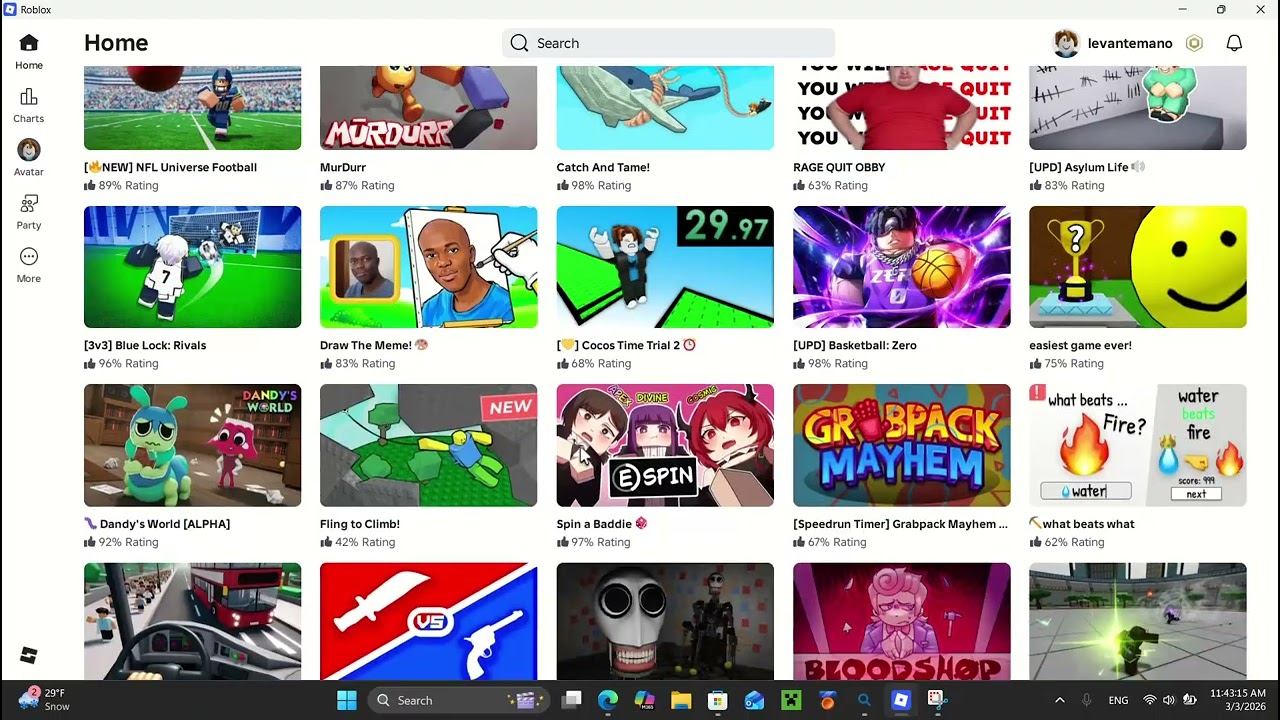Click the '[🔥NEW] NFL Universe Football' title
Viewport: 1280px width, 720px height.
coord(170,167)
